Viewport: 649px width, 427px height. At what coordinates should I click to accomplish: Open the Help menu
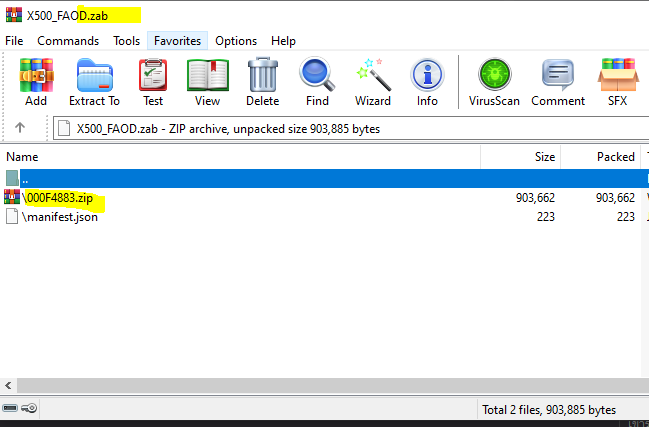[x=284, y=41]
